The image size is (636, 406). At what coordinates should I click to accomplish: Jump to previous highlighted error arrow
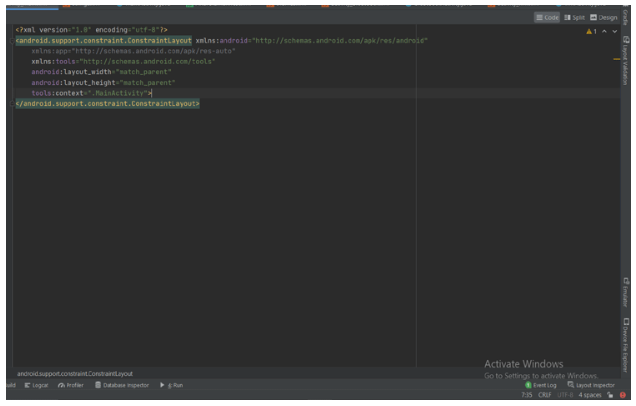tap(604, 31)
